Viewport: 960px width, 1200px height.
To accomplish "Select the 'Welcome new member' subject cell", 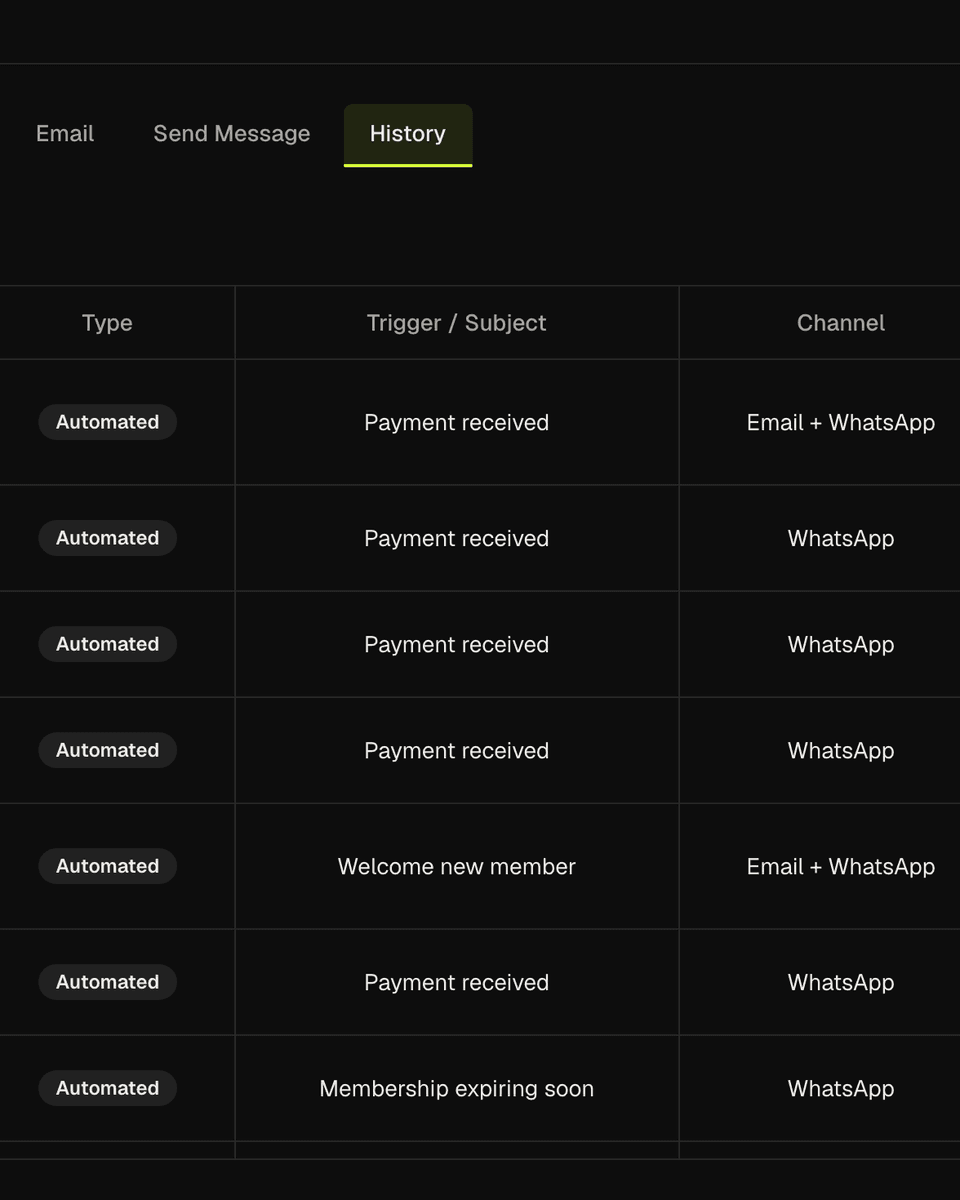I will click(x=457, y=866).
